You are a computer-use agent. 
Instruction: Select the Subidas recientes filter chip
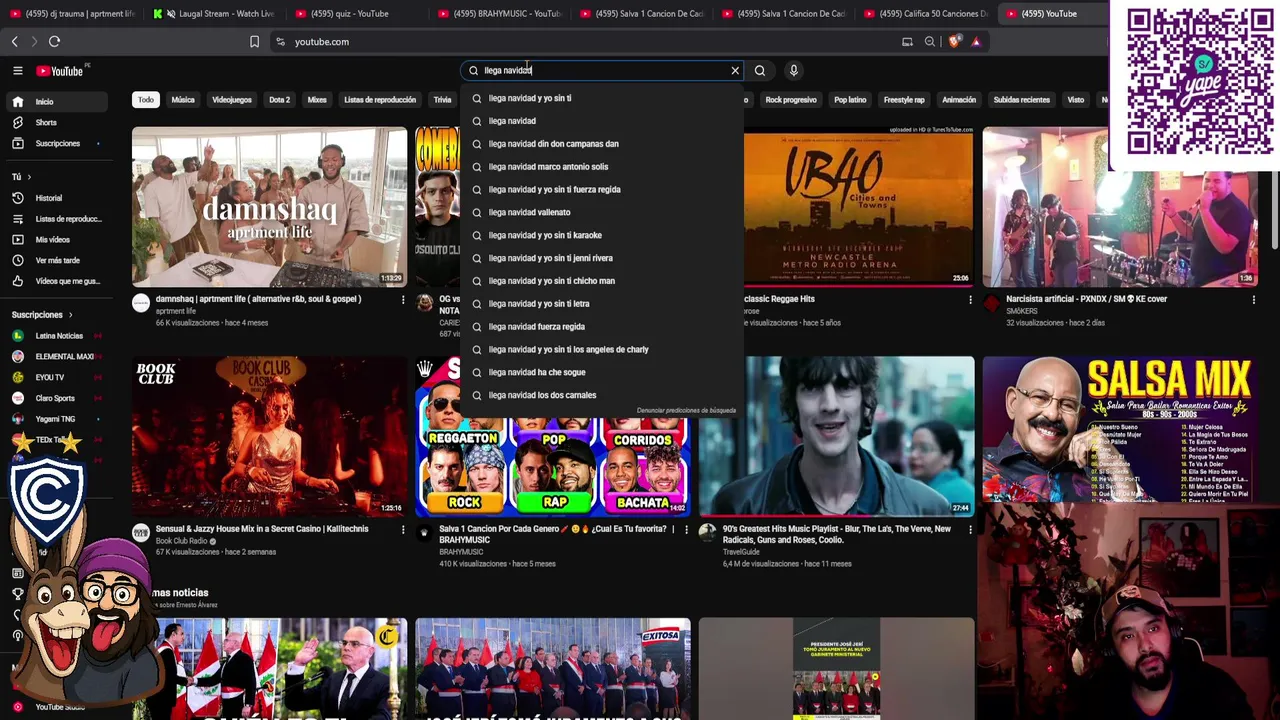tap(1022, 100)
